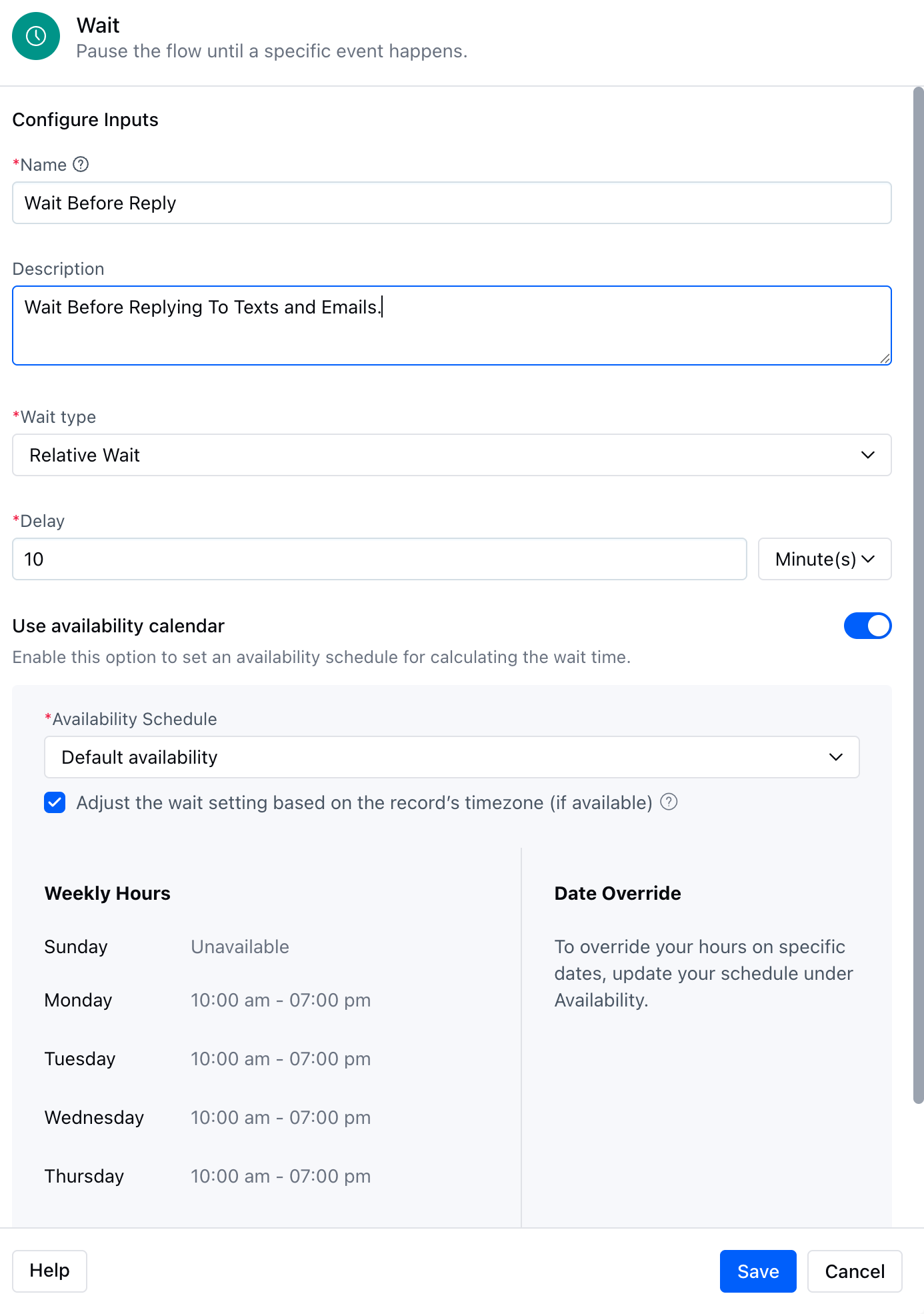Click the vertical scrollbar on the right
924x1314 pixels.
pyautogui.click(x=918, y=595)
